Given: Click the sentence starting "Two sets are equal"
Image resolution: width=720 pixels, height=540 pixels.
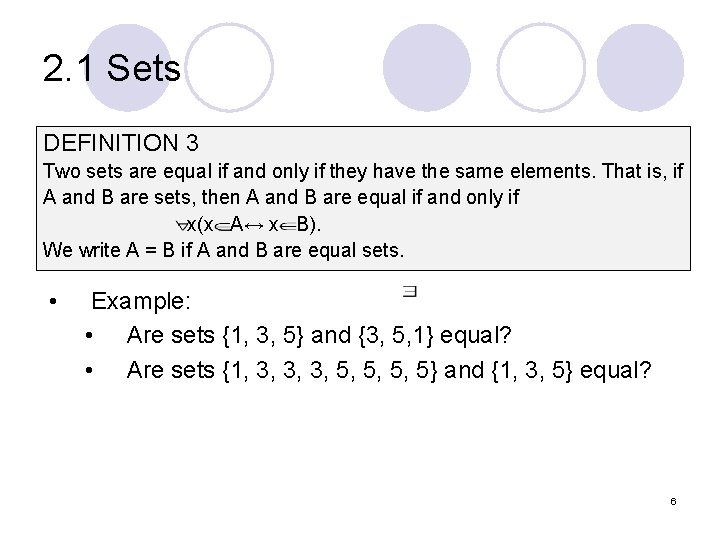Looking at the screenshot, I should coord(363,171).
